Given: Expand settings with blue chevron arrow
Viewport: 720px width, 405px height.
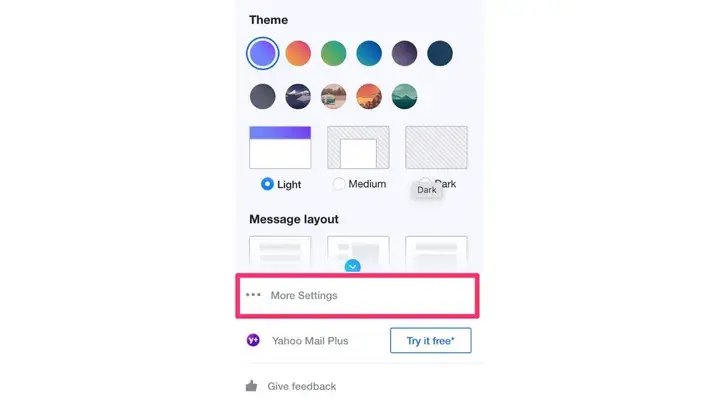Looking at the screenshot, I should (x=353, y=266).
